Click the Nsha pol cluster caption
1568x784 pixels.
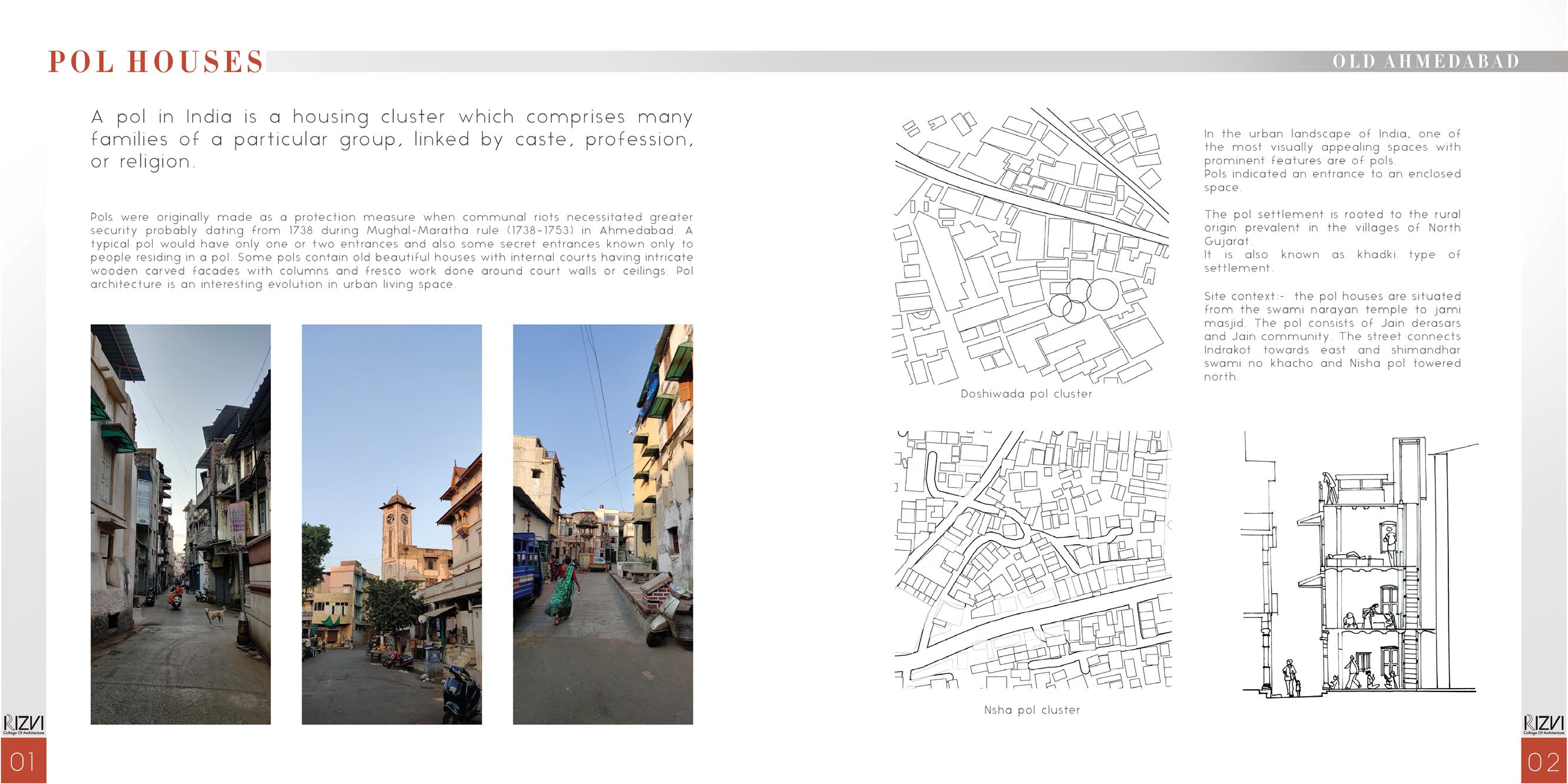[x=1032, y=710]
